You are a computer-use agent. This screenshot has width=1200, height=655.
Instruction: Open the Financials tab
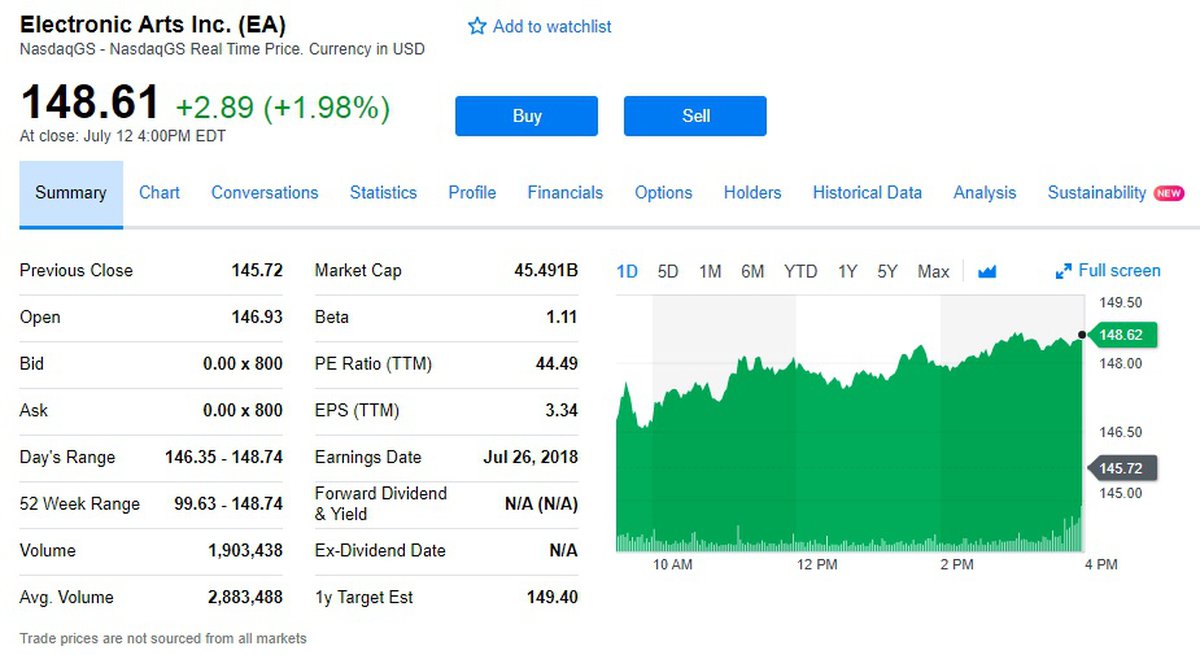click(565, 193)
